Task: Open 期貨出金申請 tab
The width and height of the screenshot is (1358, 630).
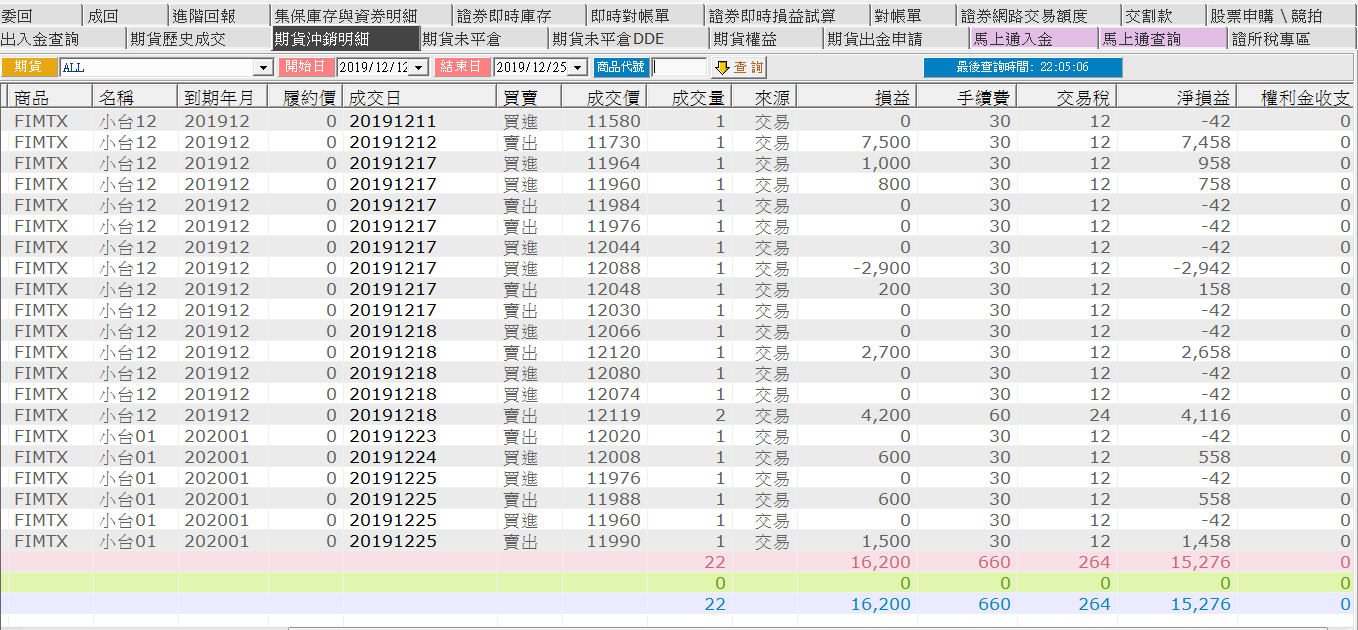Action: (896, 39)
